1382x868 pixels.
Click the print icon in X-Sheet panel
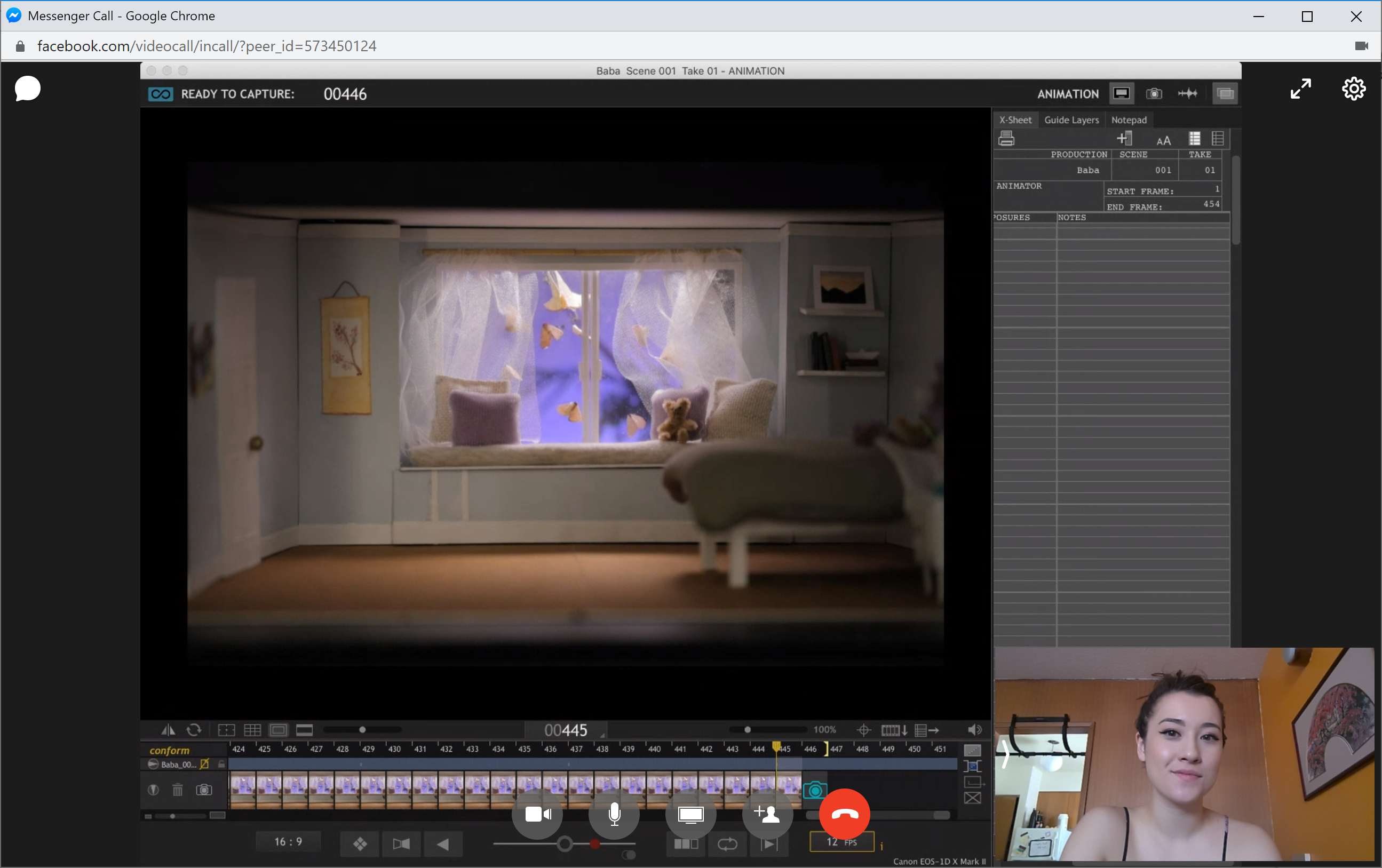coord(1007,139)
